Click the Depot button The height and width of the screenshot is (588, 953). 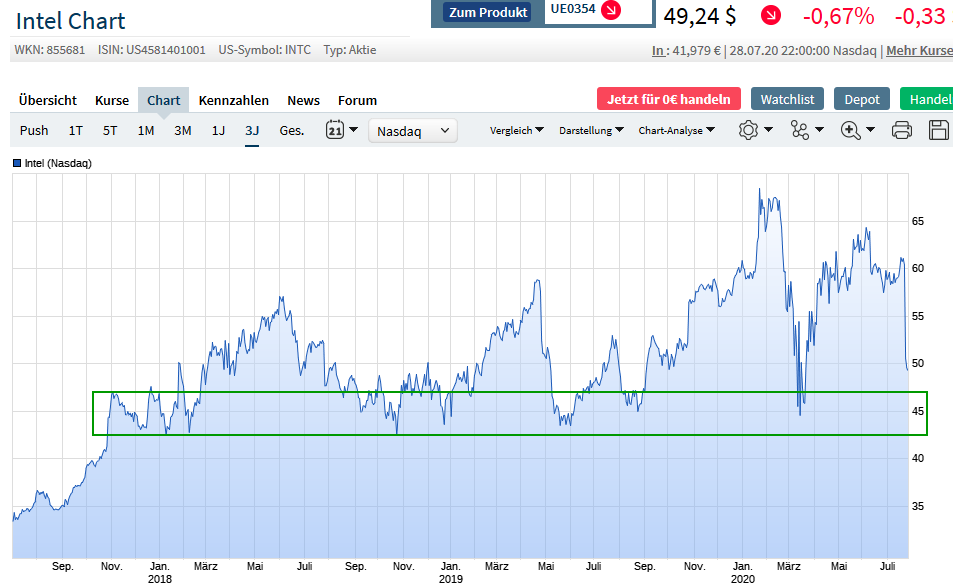click(862, 99)
